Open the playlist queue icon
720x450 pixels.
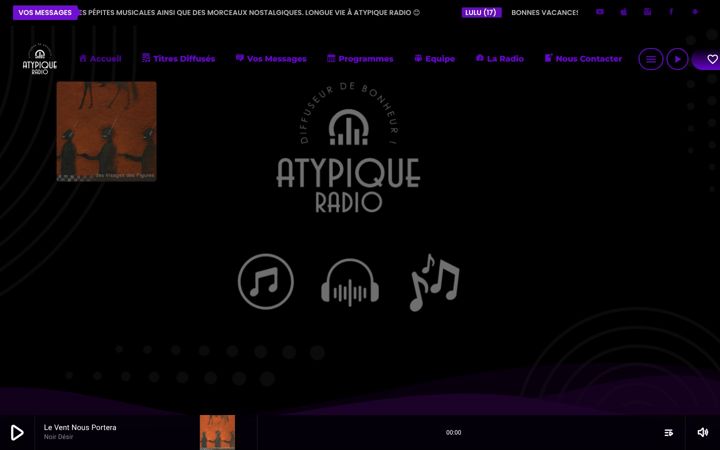(x=669, y=433)
